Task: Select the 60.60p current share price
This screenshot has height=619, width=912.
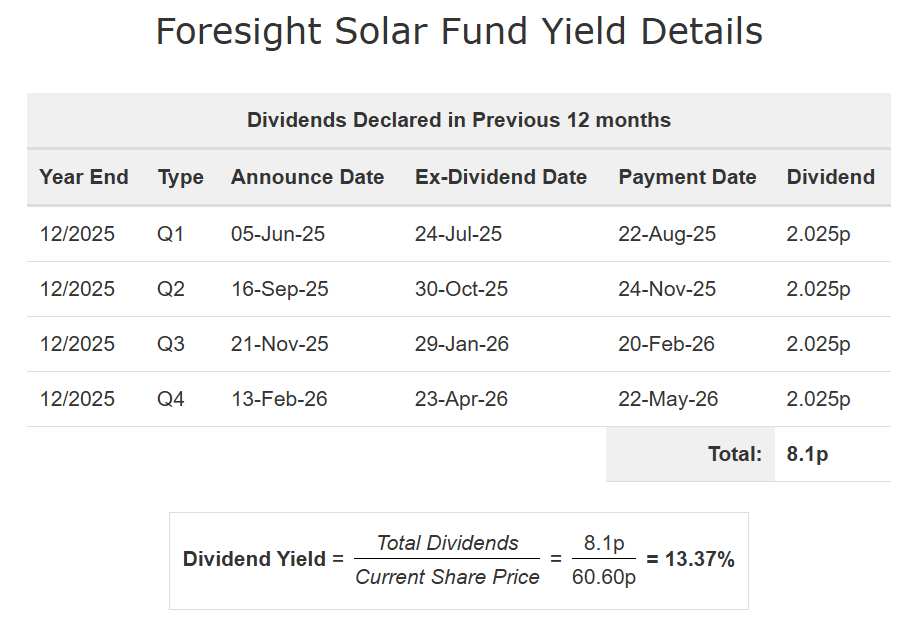Action: 604,577
